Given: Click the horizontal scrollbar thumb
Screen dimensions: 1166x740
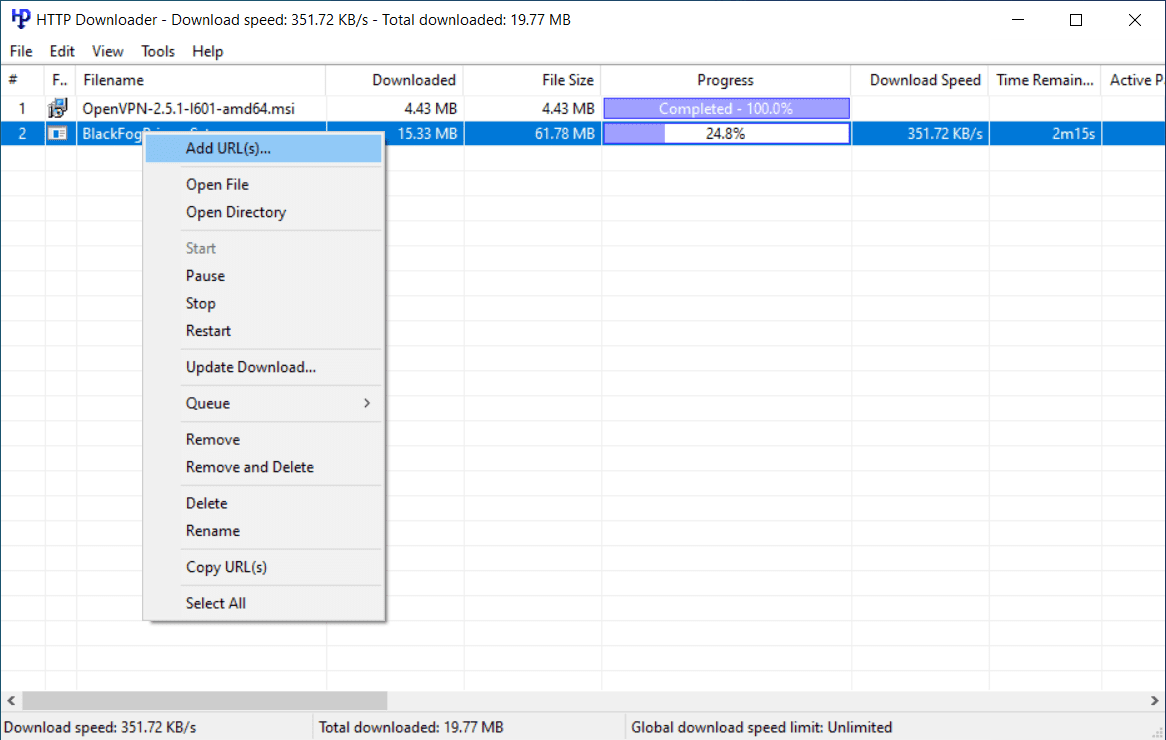Looking at the screenshot, I should coord(204,701).
